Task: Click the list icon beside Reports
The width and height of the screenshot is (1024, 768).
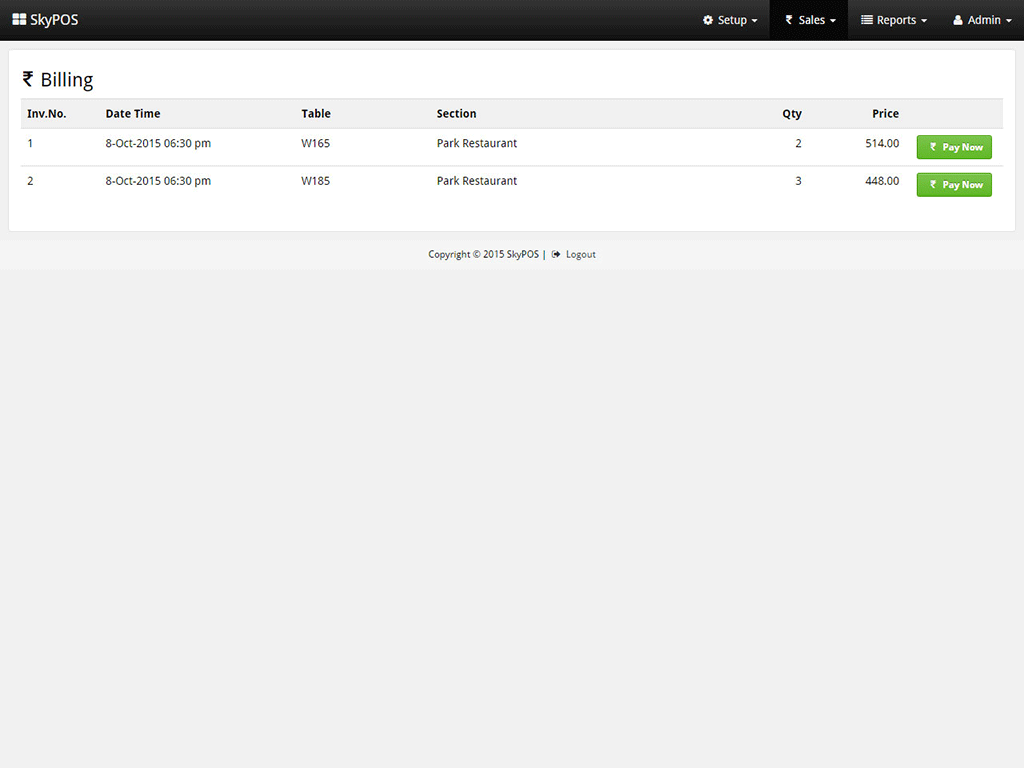Action: pos(867,20)
